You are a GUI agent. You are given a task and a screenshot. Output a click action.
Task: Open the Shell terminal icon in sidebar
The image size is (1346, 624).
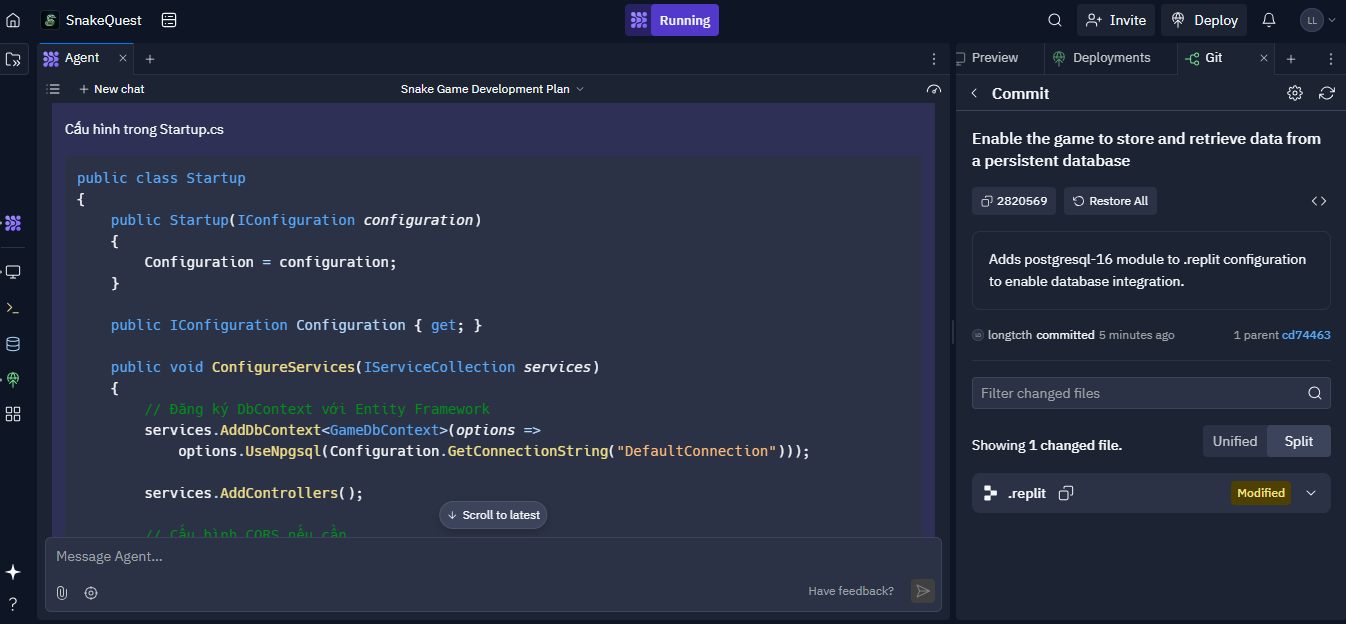[x=13, y=308]
